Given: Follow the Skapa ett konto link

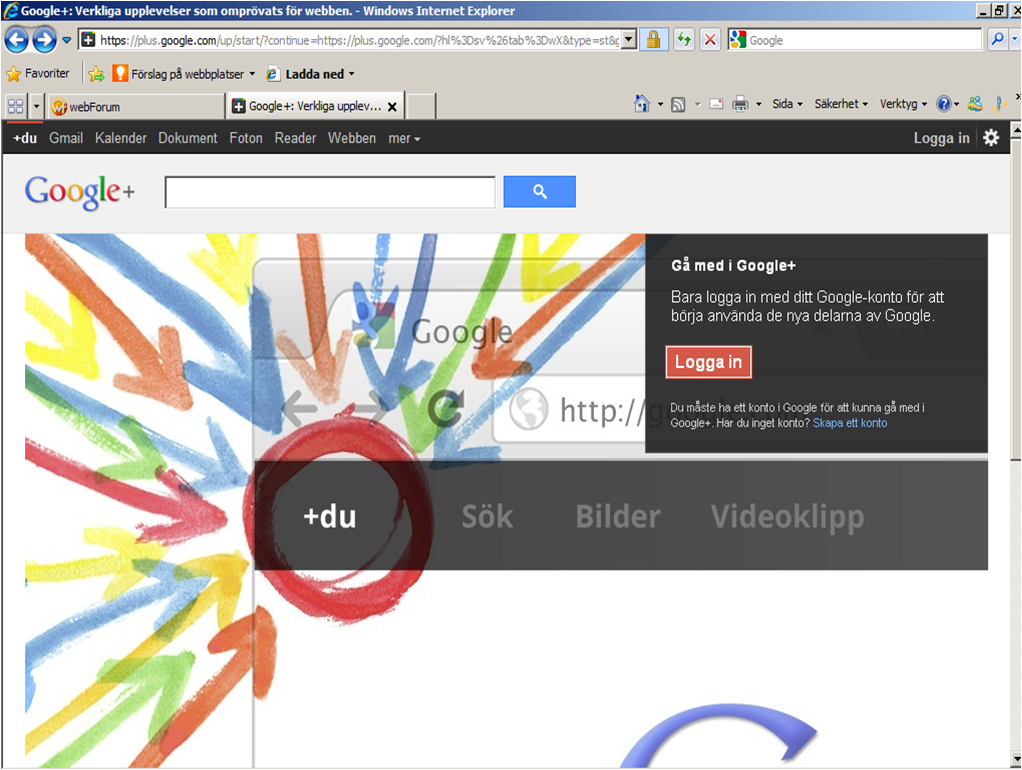Looking at the screenshot, I should 850,423.
